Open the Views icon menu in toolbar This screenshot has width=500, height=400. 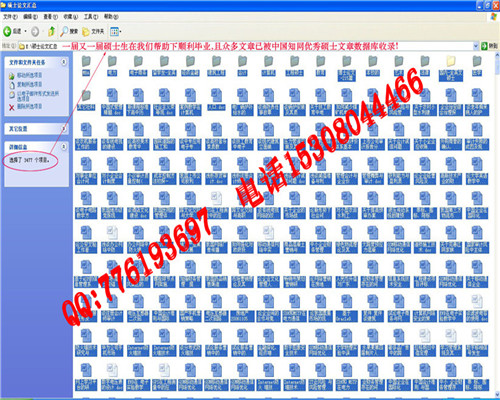114,32
